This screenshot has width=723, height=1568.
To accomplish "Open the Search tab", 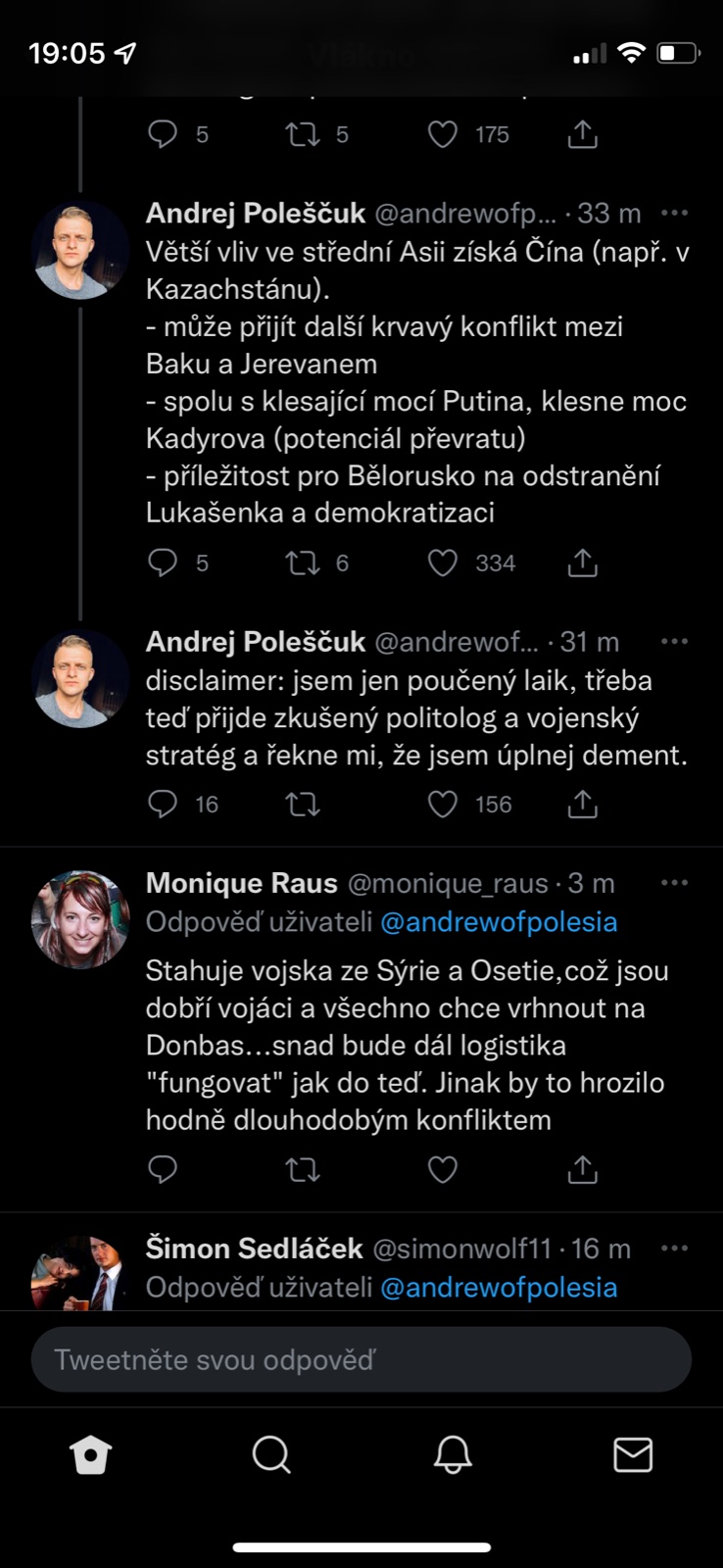I will tap(271, 1455).
